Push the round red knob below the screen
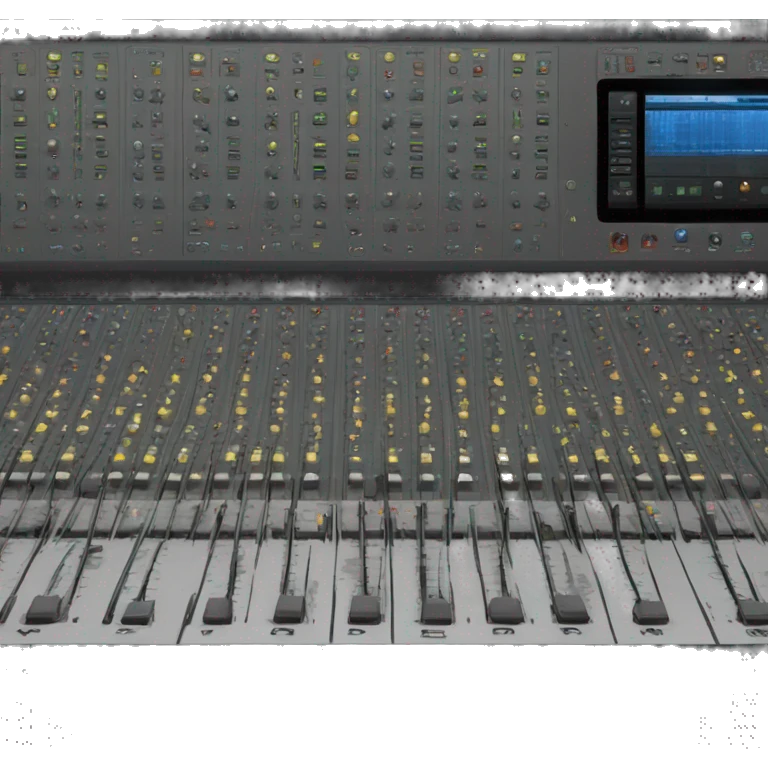Image resolution: width=768 pixels, height=768 pixels. tap(619, 242)
